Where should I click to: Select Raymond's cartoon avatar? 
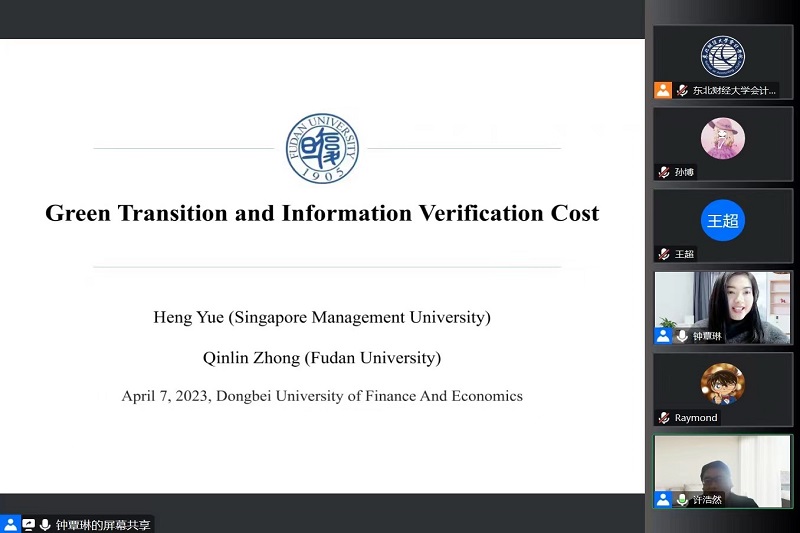point(722,383)
